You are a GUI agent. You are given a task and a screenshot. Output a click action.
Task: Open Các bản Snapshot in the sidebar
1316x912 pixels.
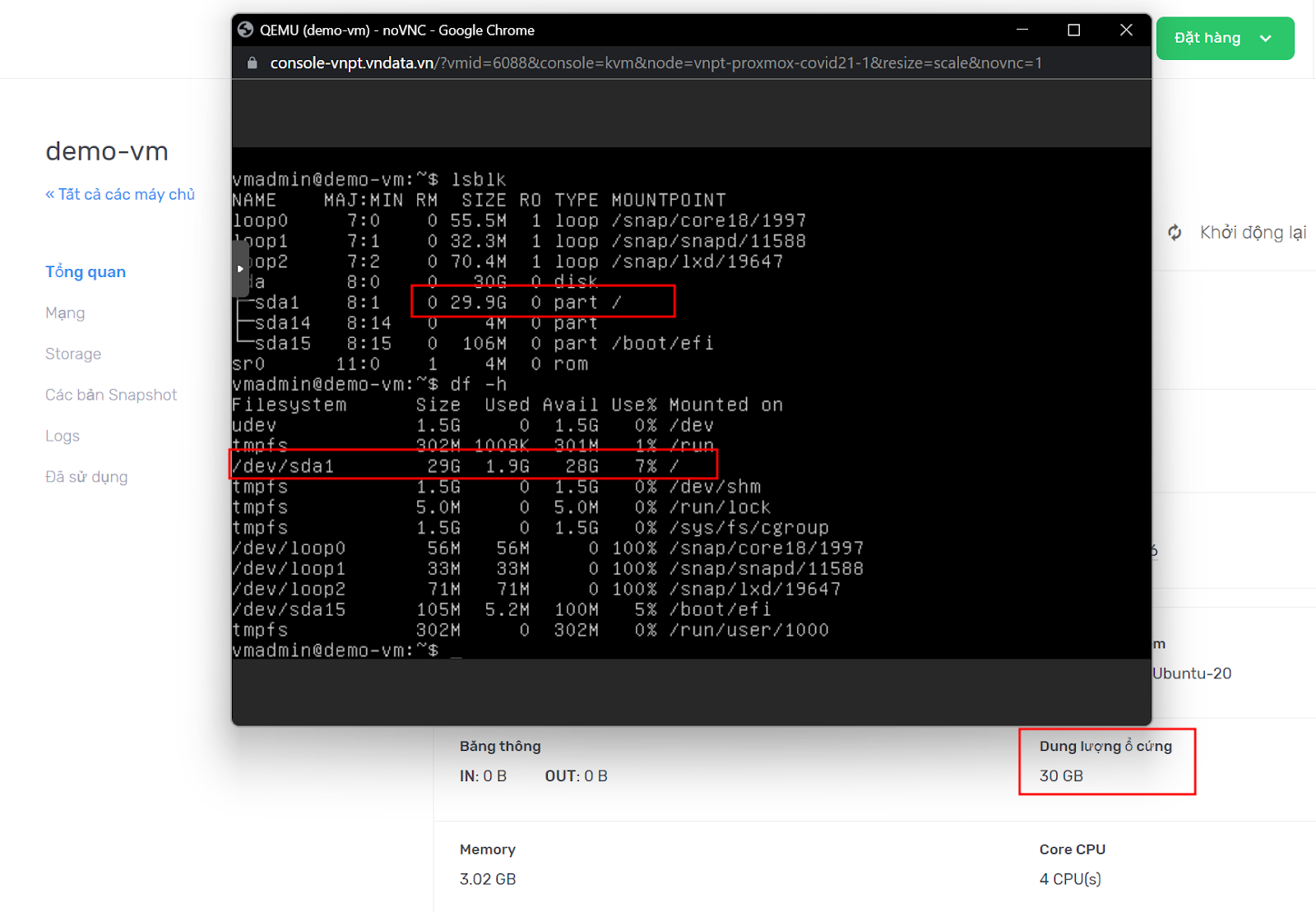pyautogui.click(x=111, y=396)
